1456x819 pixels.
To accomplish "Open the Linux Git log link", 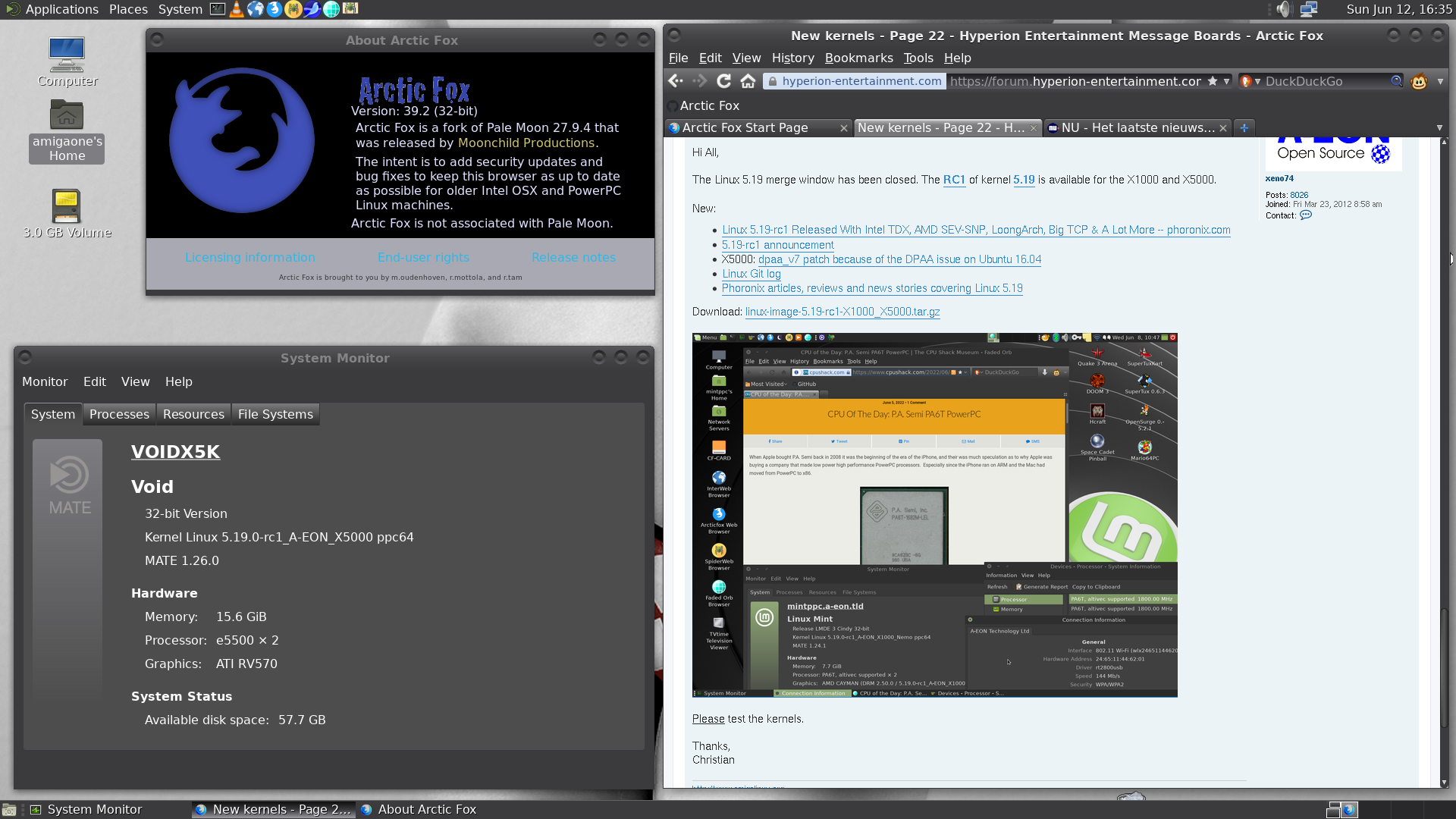I will coord(751,274).
